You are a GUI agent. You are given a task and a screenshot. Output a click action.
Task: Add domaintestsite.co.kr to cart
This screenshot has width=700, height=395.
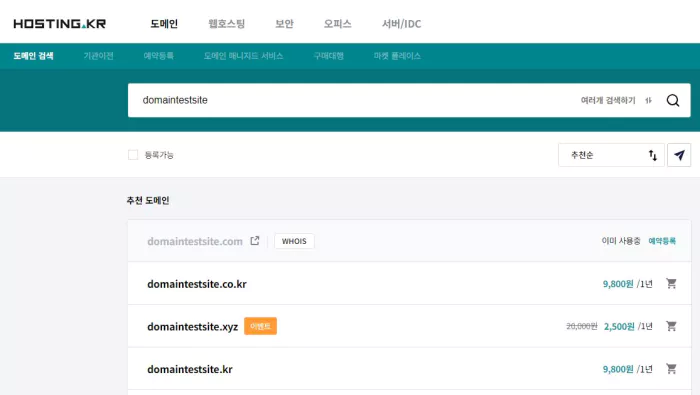[671, 283]
